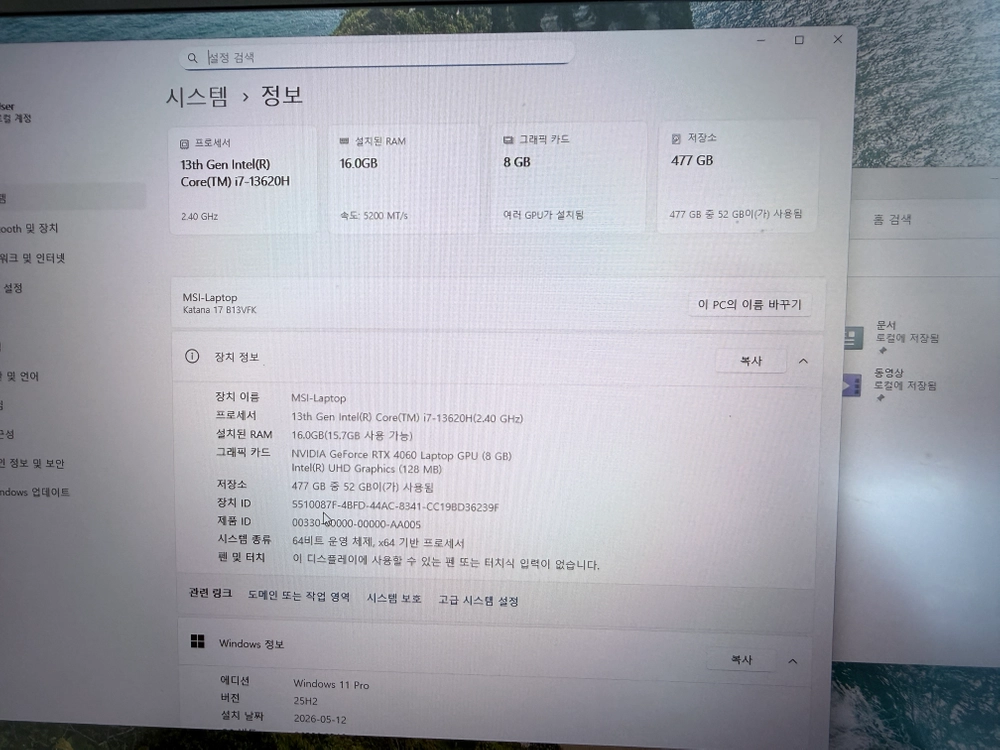
Task: Select the 펜 및 터치 description text
Action: 446,562
